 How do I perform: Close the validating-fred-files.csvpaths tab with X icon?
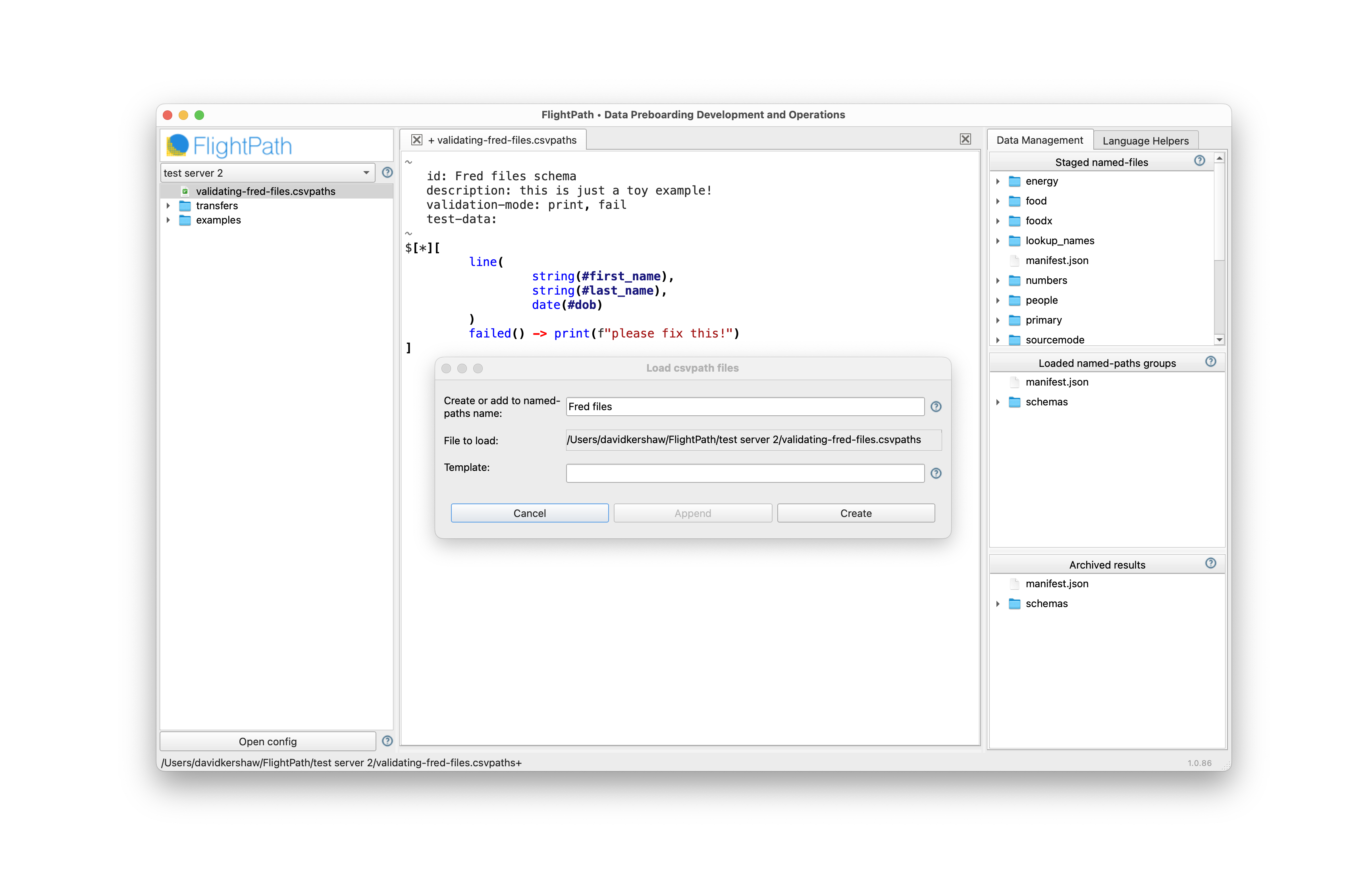[x=416, y=140]
